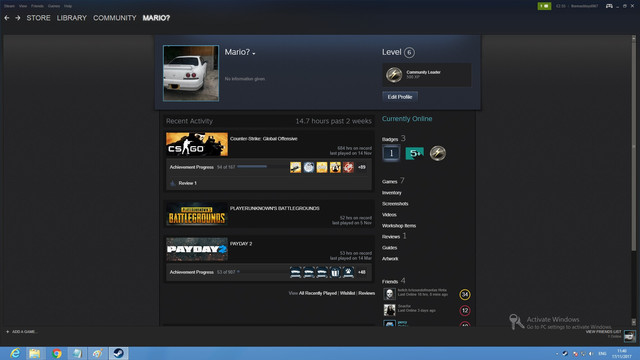This screenshot has width=640, height=360.
Task: Expand the +48 PAYDAY 2 achievements
Action: coord(362,272)
